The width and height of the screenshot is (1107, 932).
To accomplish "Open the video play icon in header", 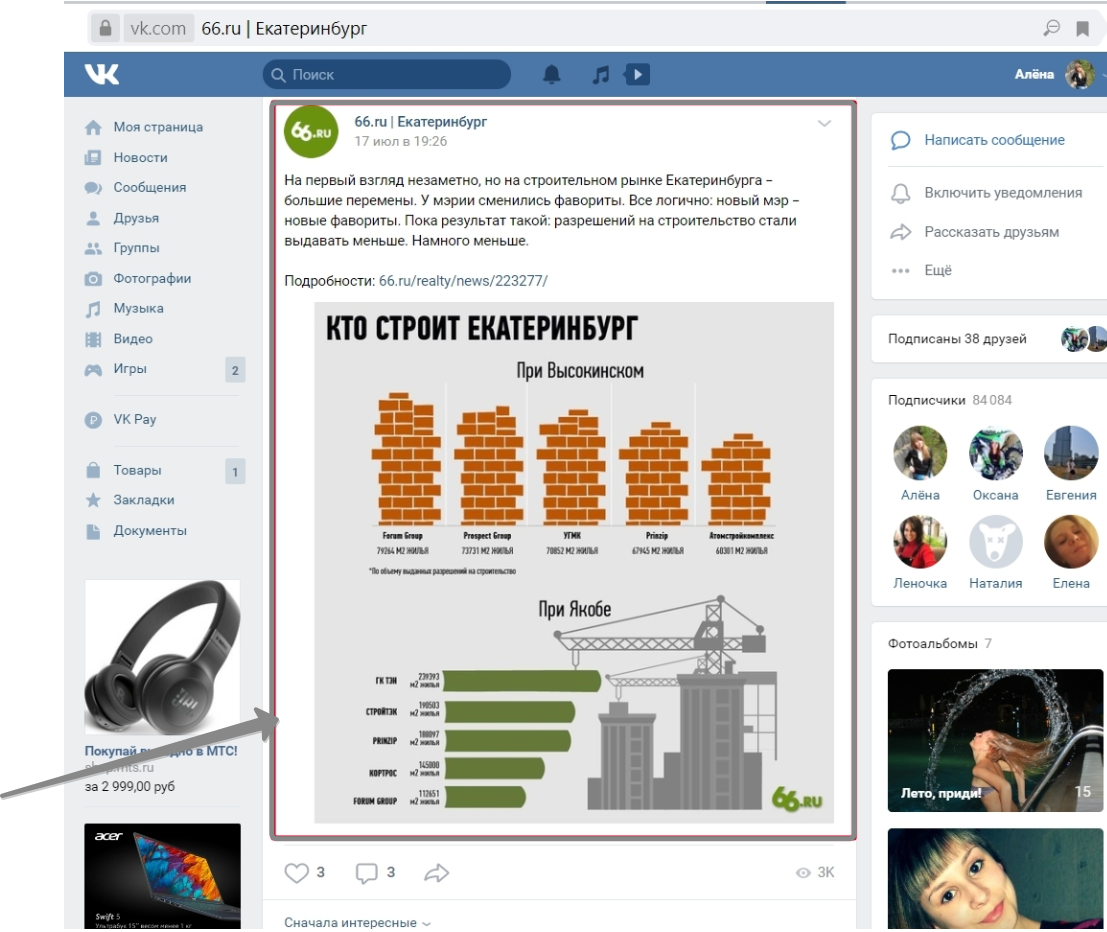I will pyautogui.click(x=637, y=74).
